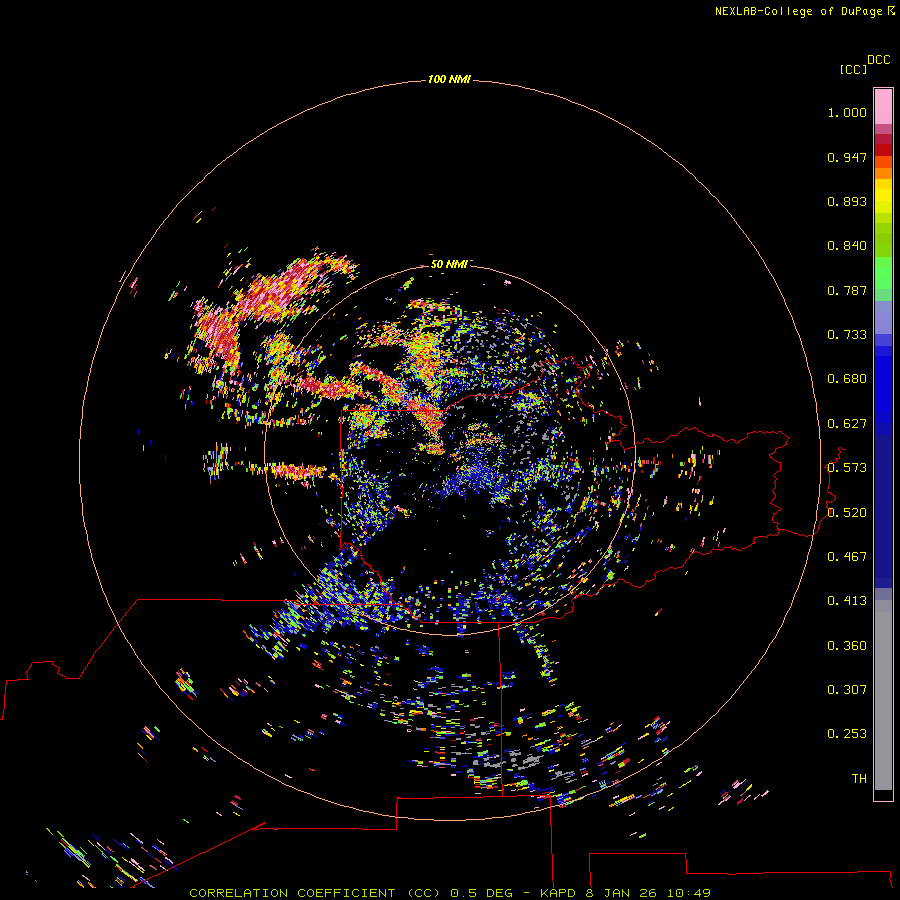Screen dimensions: 900x900
Task: Click the 0.680 scale value
Action: [x=847, y=379]
